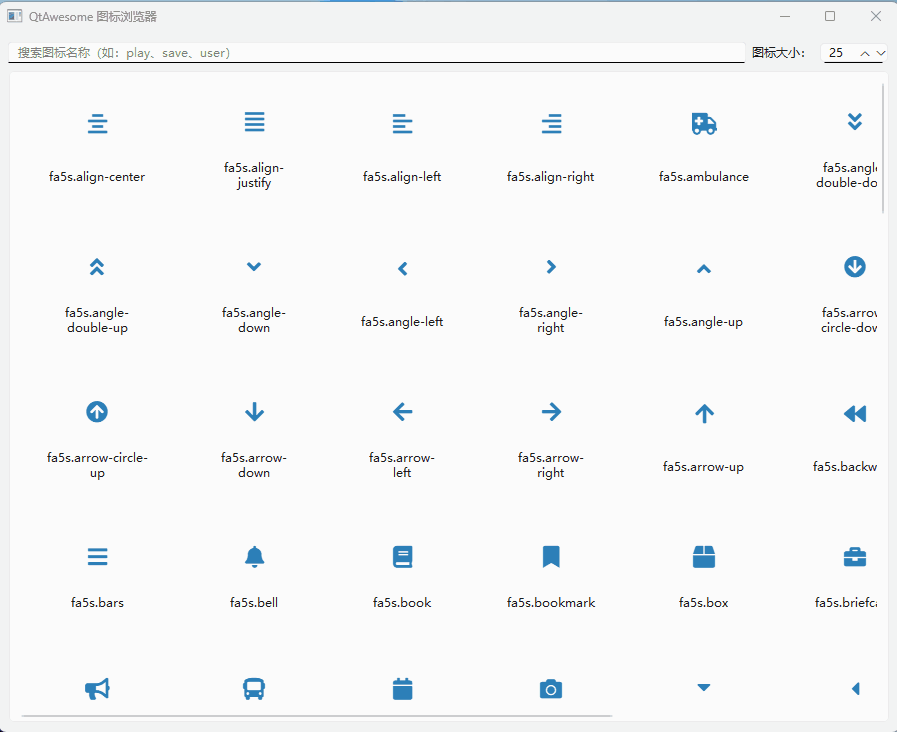897x732 pixels.
Task: Click the fa5s.align-justify label
Action: click(254, 175)
